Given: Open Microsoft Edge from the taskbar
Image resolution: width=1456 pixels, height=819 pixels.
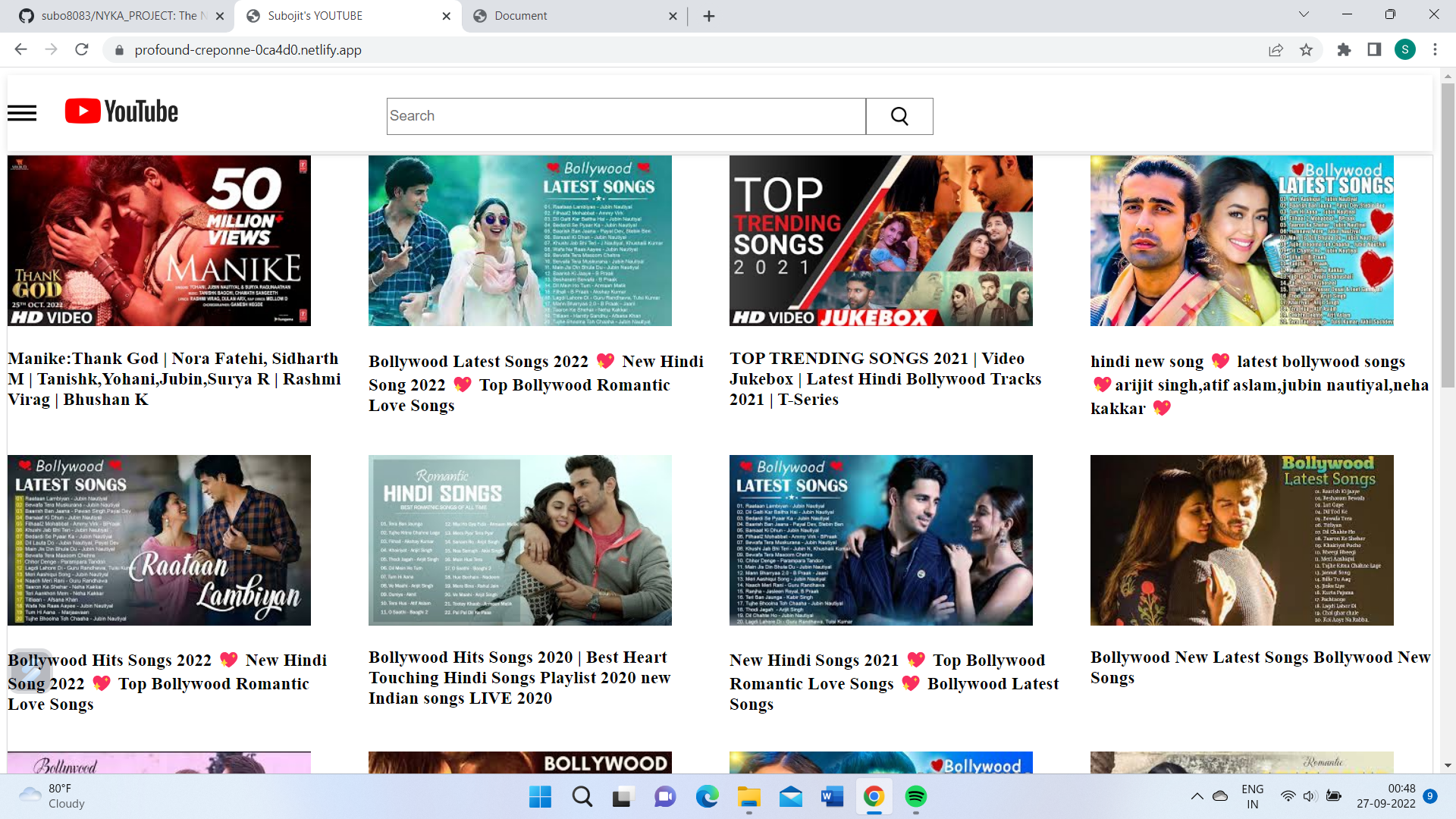Looking at the screenshot, I should (708, 797).
